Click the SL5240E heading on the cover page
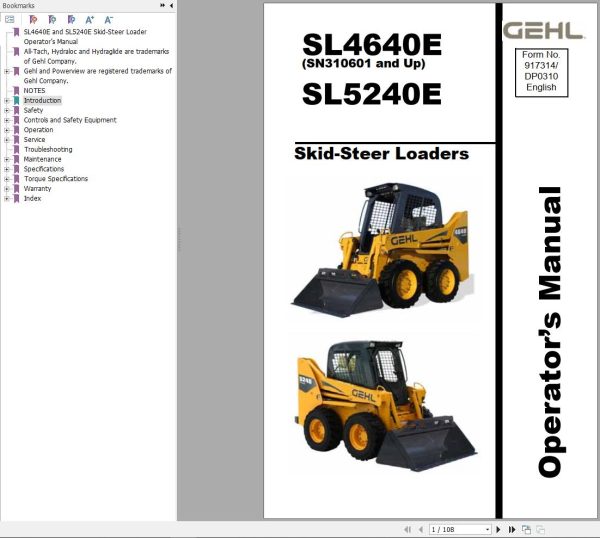Screen dimensions: 600x538 (372, 94)
